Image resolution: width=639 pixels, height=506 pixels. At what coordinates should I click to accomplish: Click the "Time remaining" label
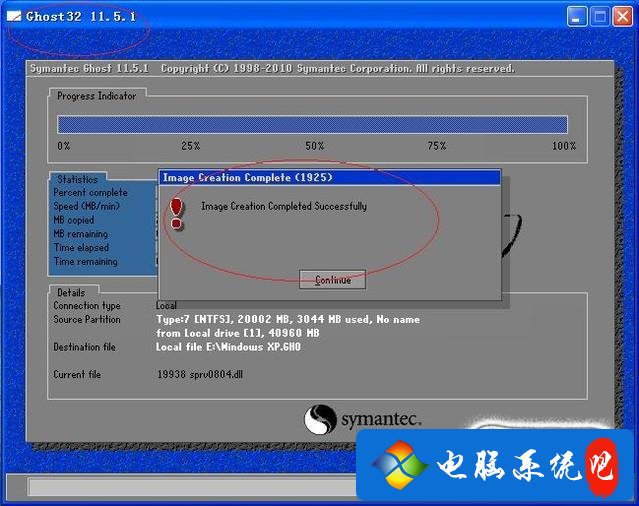point(86,262)
